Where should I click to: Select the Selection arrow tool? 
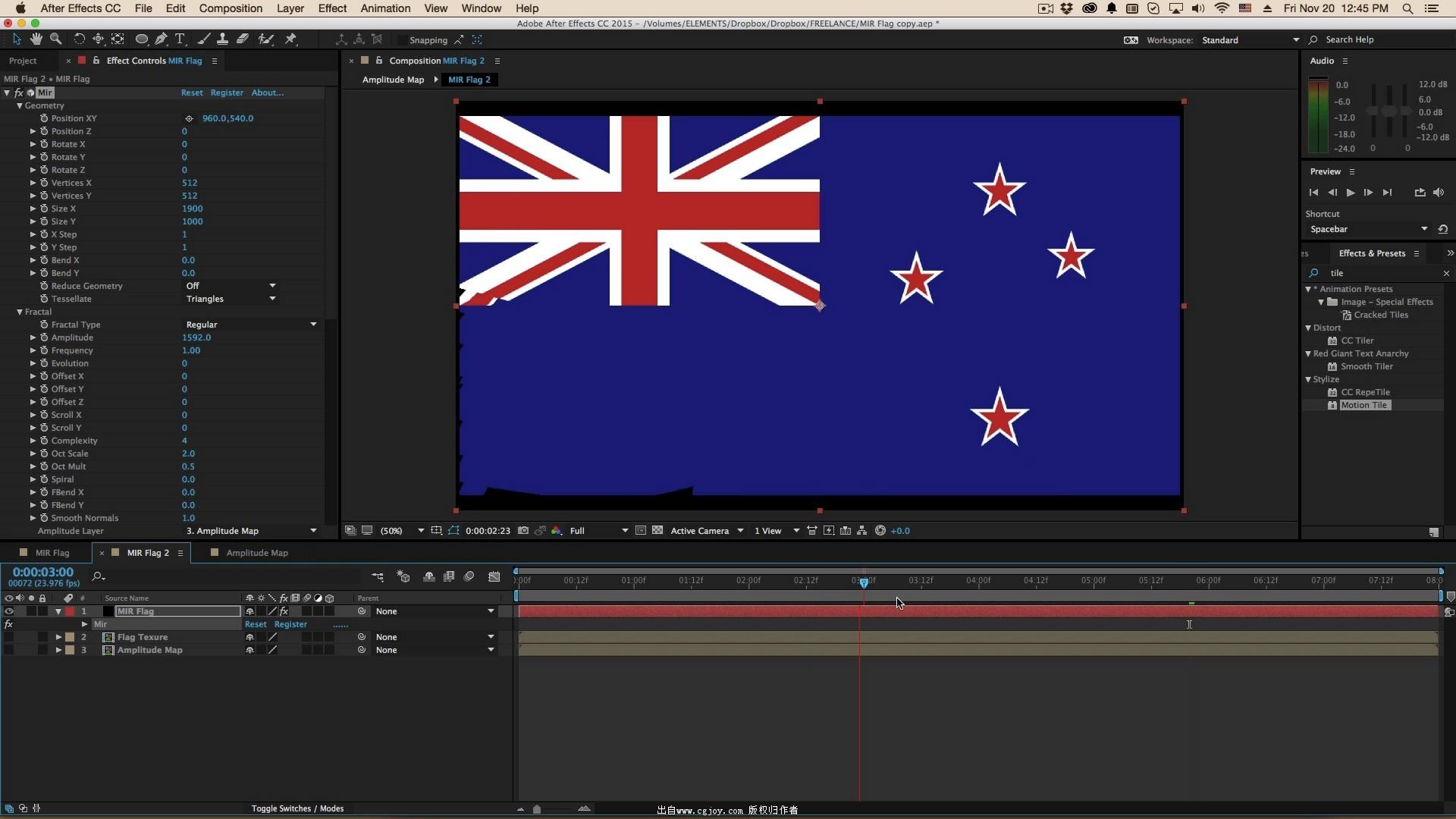[x=17, y=39]
